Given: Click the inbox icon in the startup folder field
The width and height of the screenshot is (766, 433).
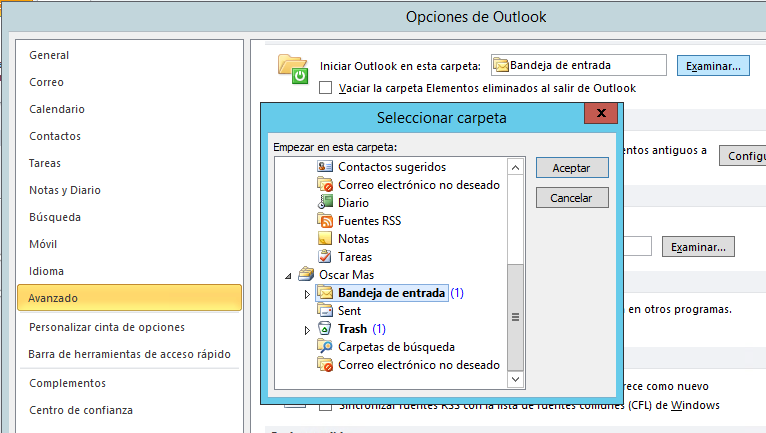Looking at the screenshot, I should 501,65.
